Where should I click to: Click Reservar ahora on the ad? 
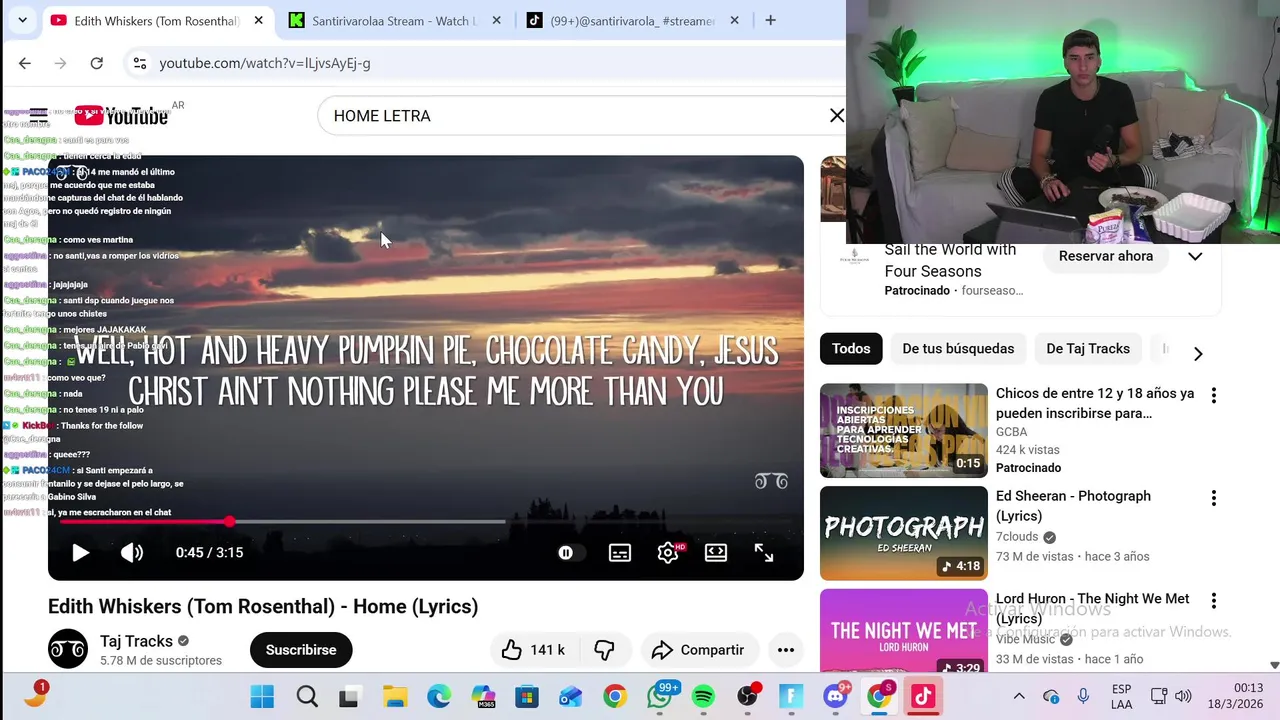pyautogui.click(x=1106, y=256)
